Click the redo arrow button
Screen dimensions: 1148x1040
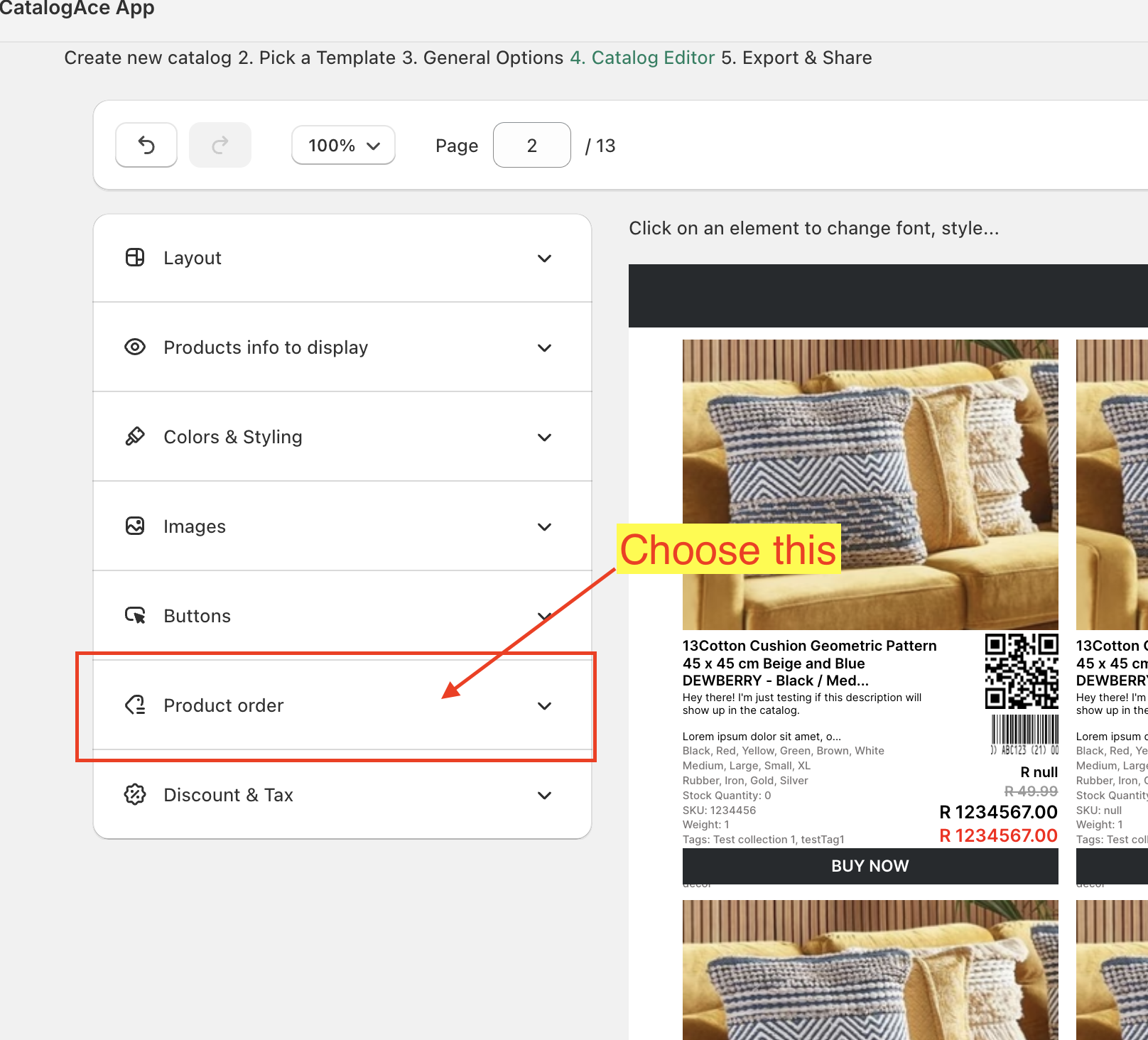[x=220, y=146]
